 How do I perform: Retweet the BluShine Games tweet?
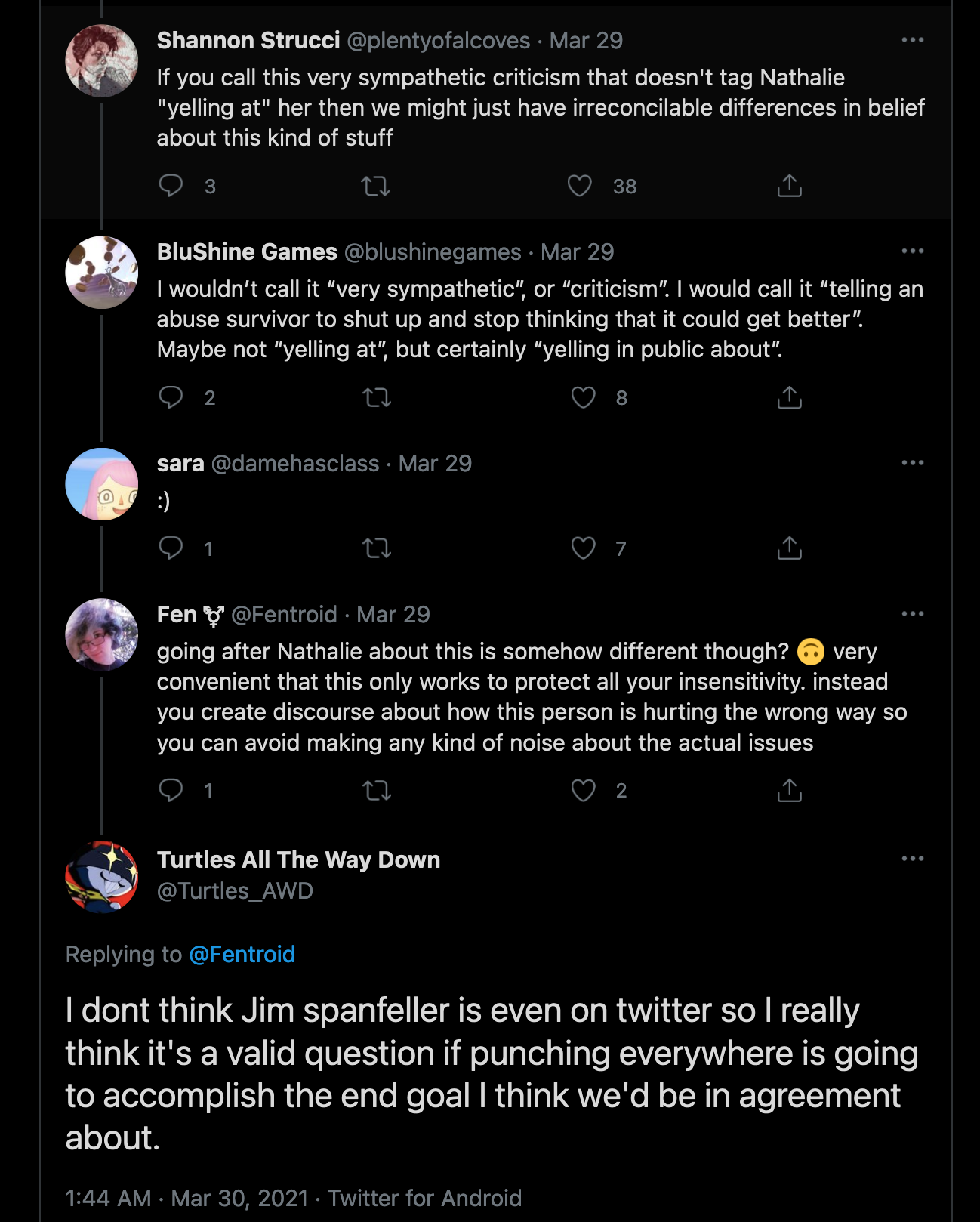[x=377, y=397]
